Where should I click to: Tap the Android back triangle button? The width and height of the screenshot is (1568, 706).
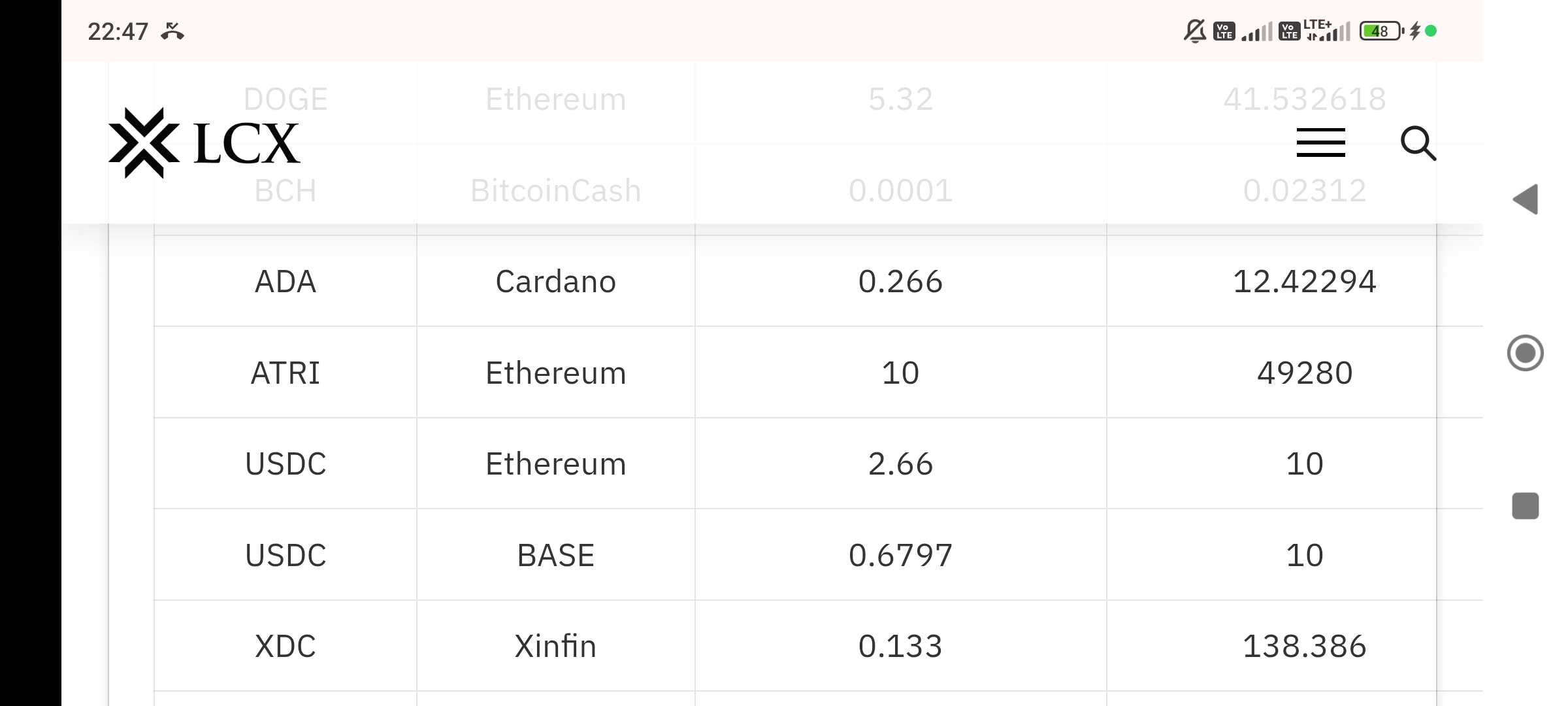click(x=1526, y=199)
